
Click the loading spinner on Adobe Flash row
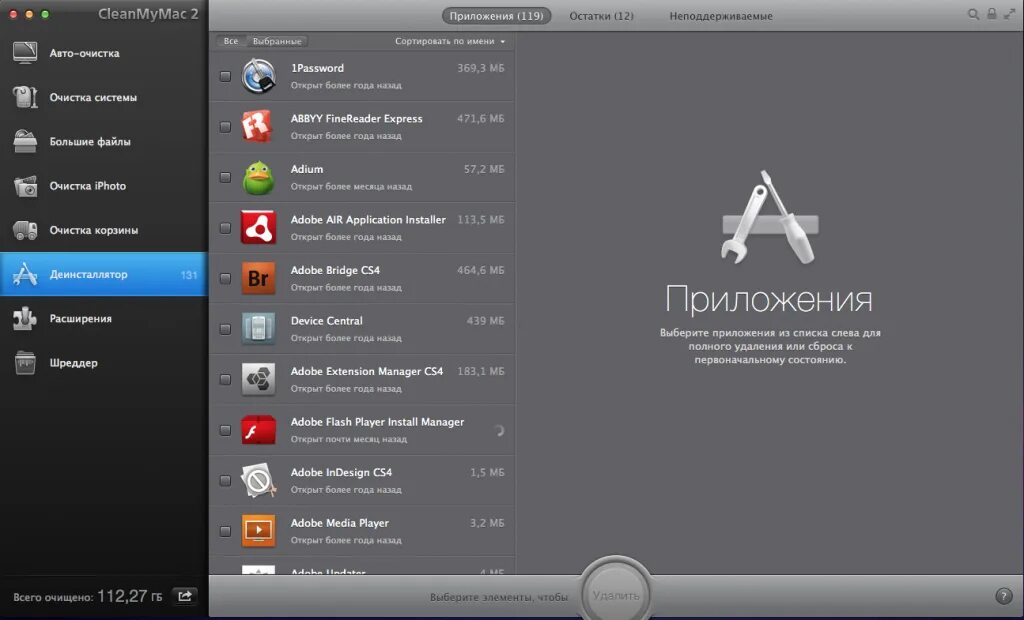coord(498,431)
